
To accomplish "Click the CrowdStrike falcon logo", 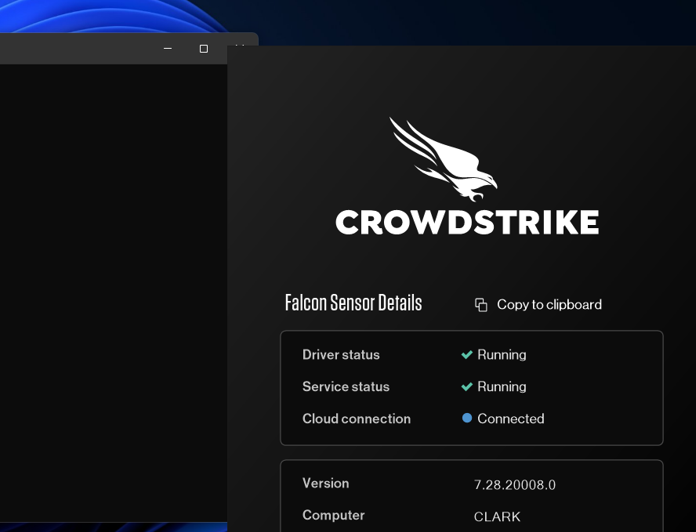I will click(x=443, y=159).
